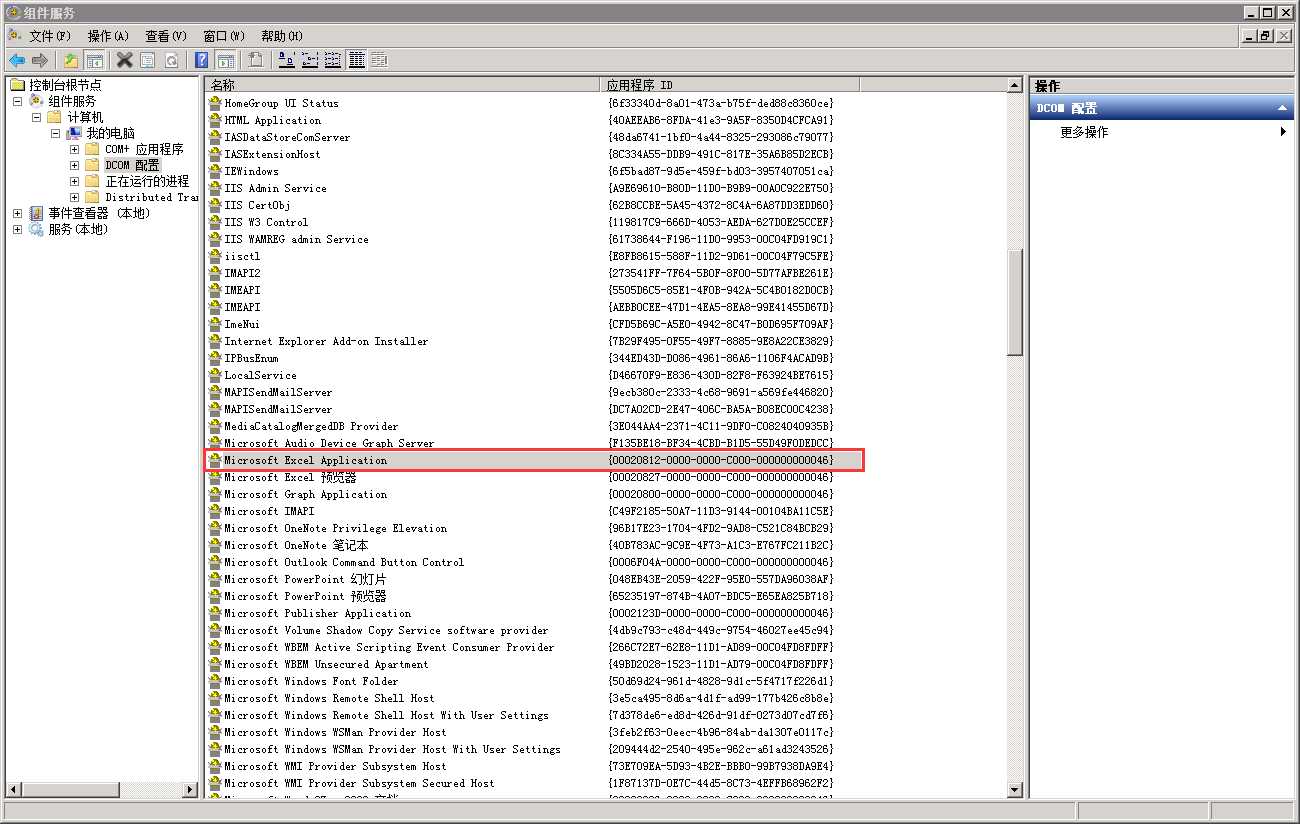Image resolution: width=1300 pixels, height=824 pixels.
Task: Collapse the DCOM 配置 section in Actions pane
Action: [x=1283, y=108]
